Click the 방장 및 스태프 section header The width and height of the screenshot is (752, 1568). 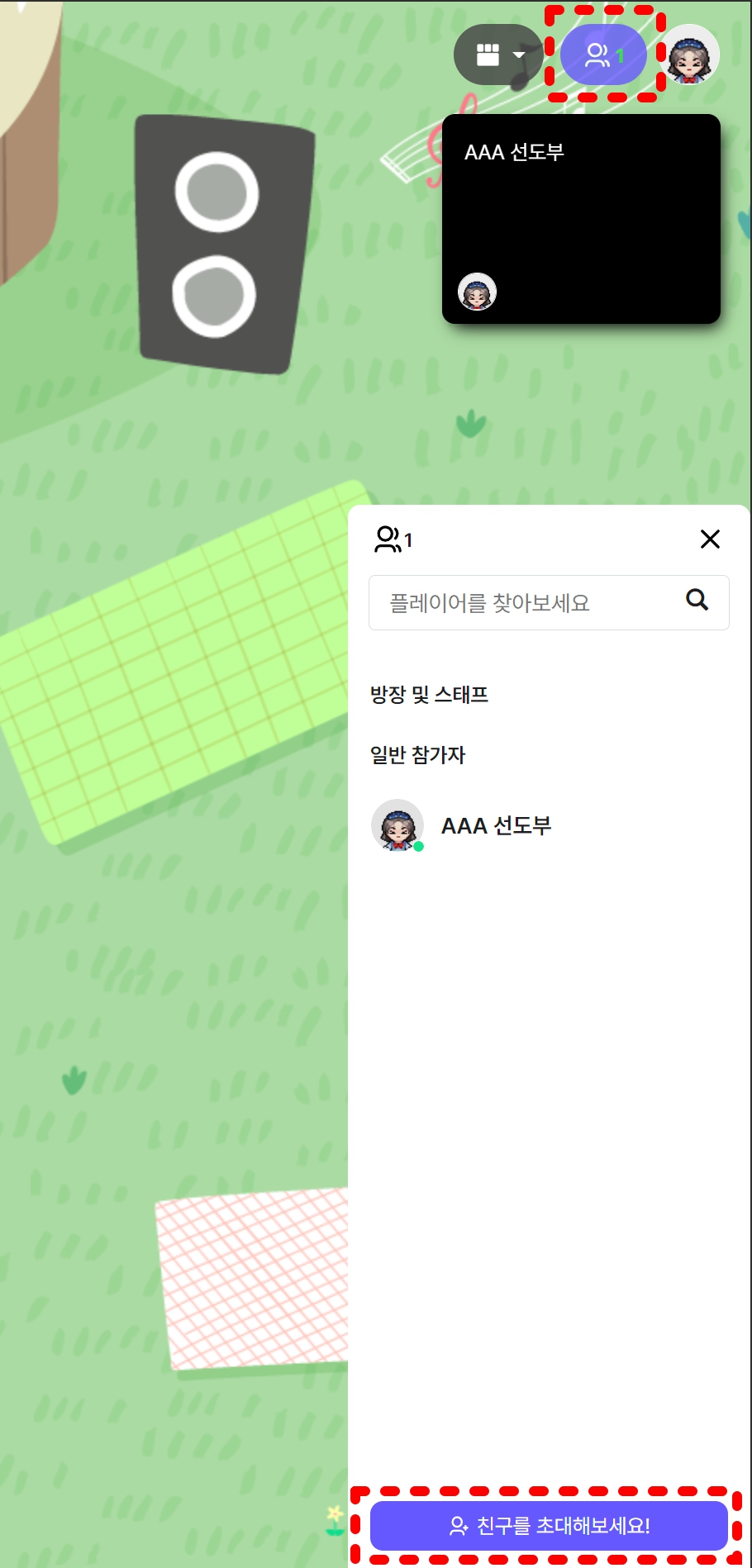tap(429, 695)
